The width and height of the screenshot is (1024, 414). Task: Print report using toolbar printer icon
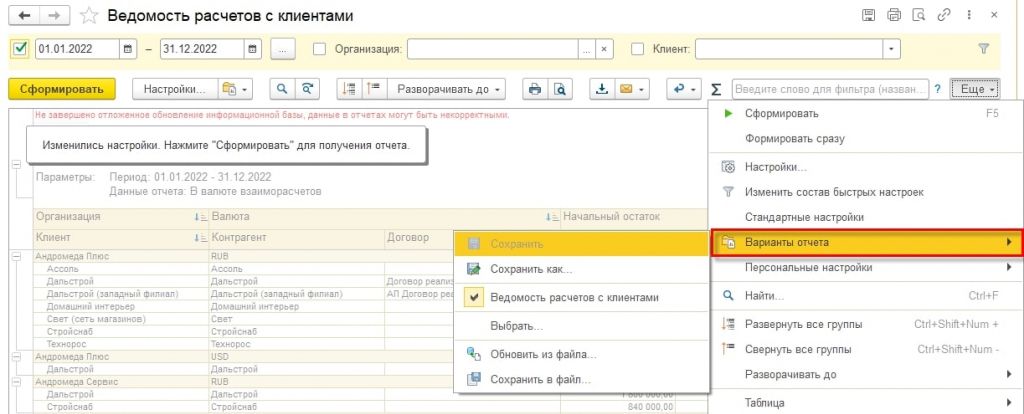click(x=535, y=89)
